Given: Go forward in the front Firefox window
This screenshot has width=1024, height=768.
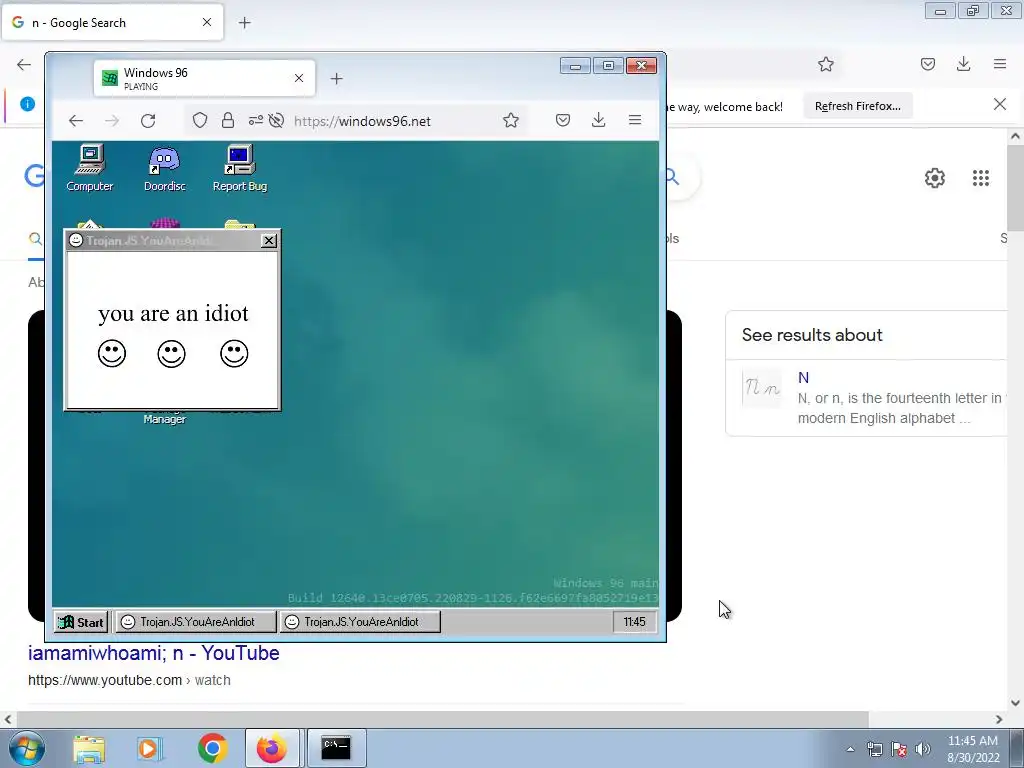Looking at the screenshot, I should pos(112,121).
